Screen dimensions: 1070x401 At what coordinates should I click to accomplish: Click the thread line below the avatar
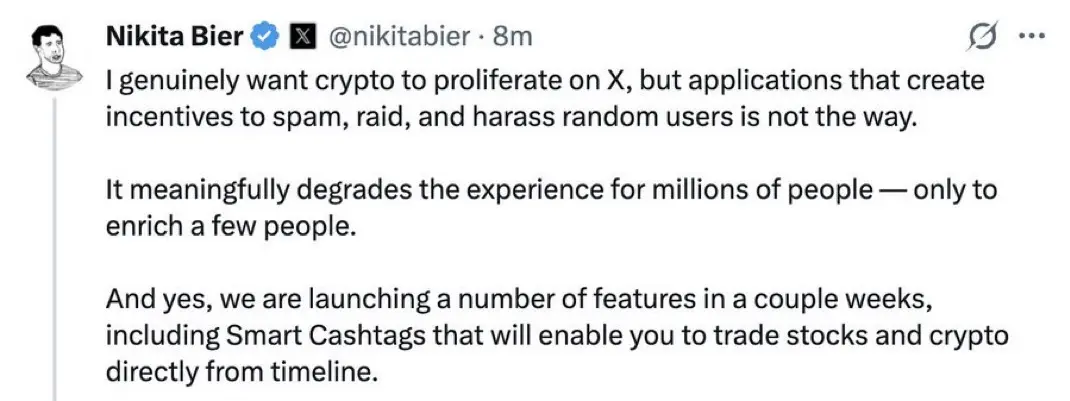coord(56,250)
